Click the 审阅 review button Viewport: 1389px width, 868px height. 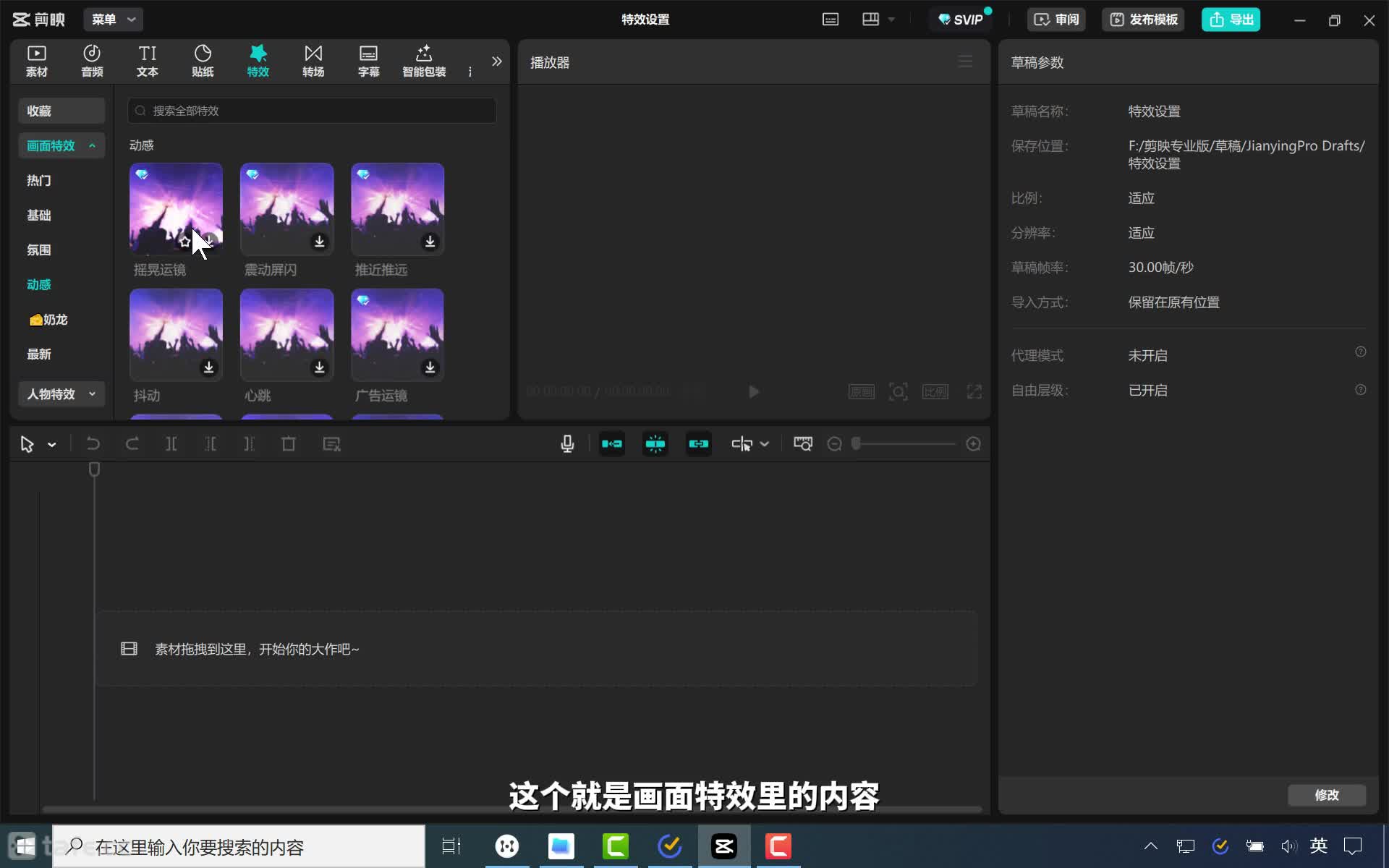(1056, 20)
